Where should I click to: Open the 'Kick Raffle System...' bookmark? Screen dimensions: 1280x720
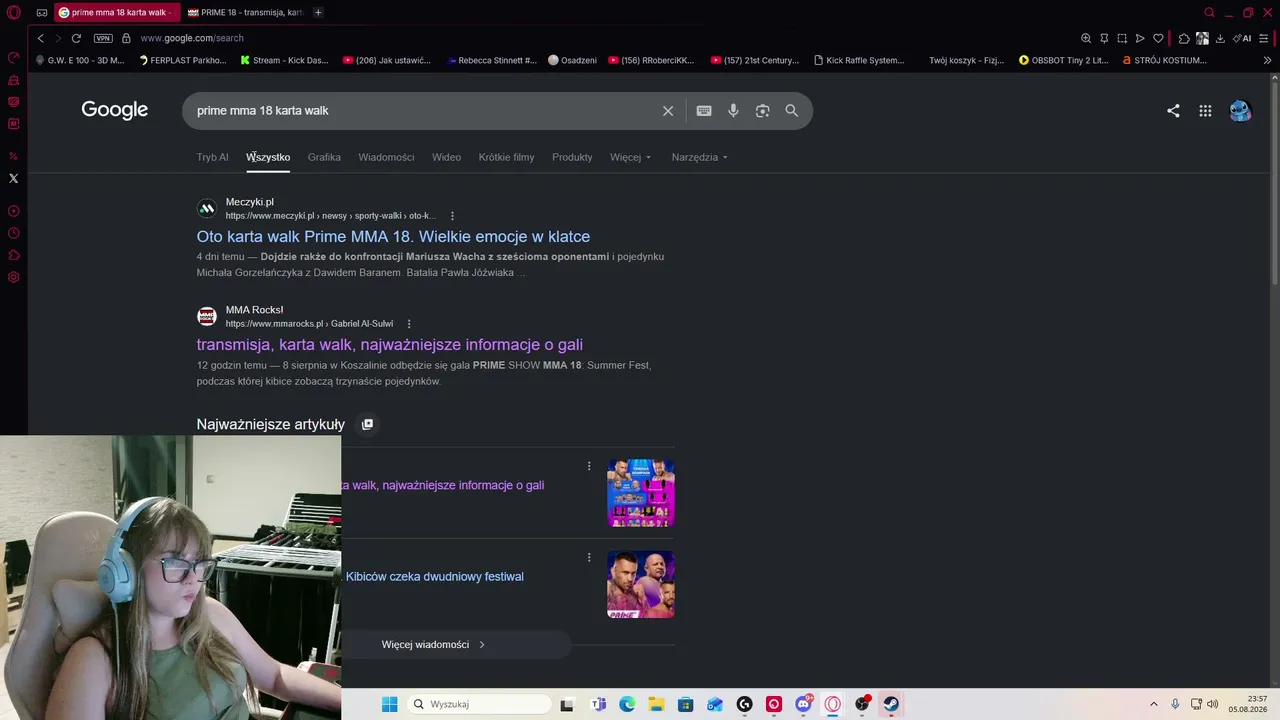point(859,60)
